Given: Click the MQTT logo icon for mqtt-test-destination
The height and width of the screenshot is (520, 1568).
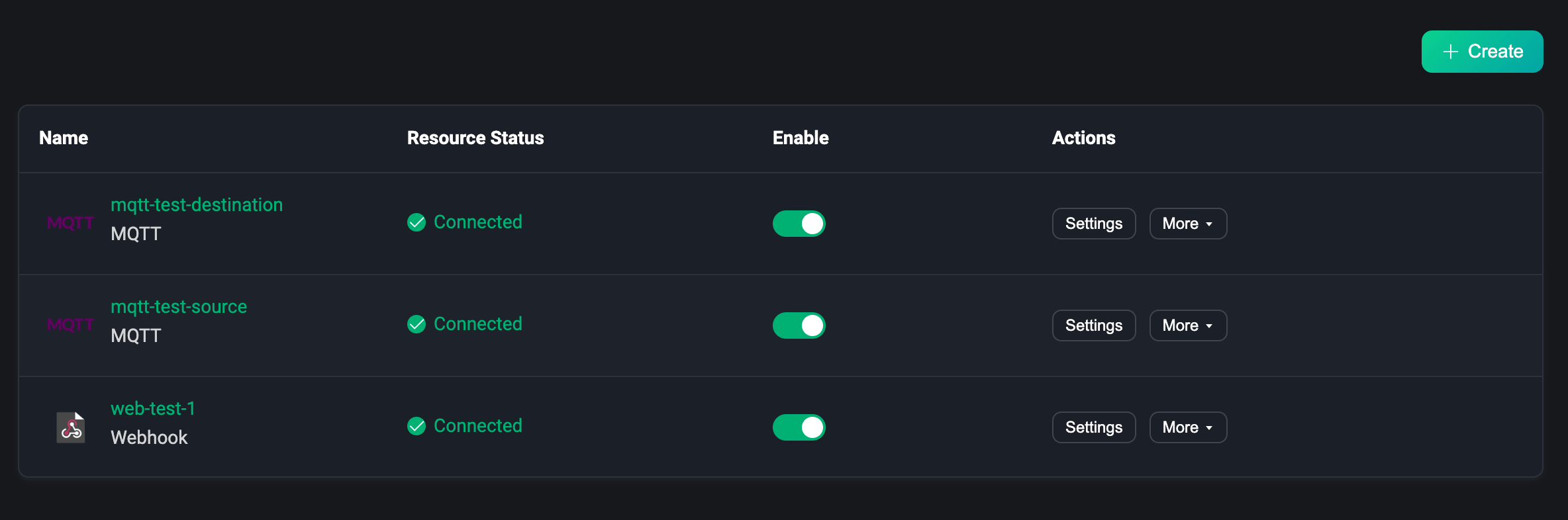Looking at the screenshot, I should click(70, 223).
